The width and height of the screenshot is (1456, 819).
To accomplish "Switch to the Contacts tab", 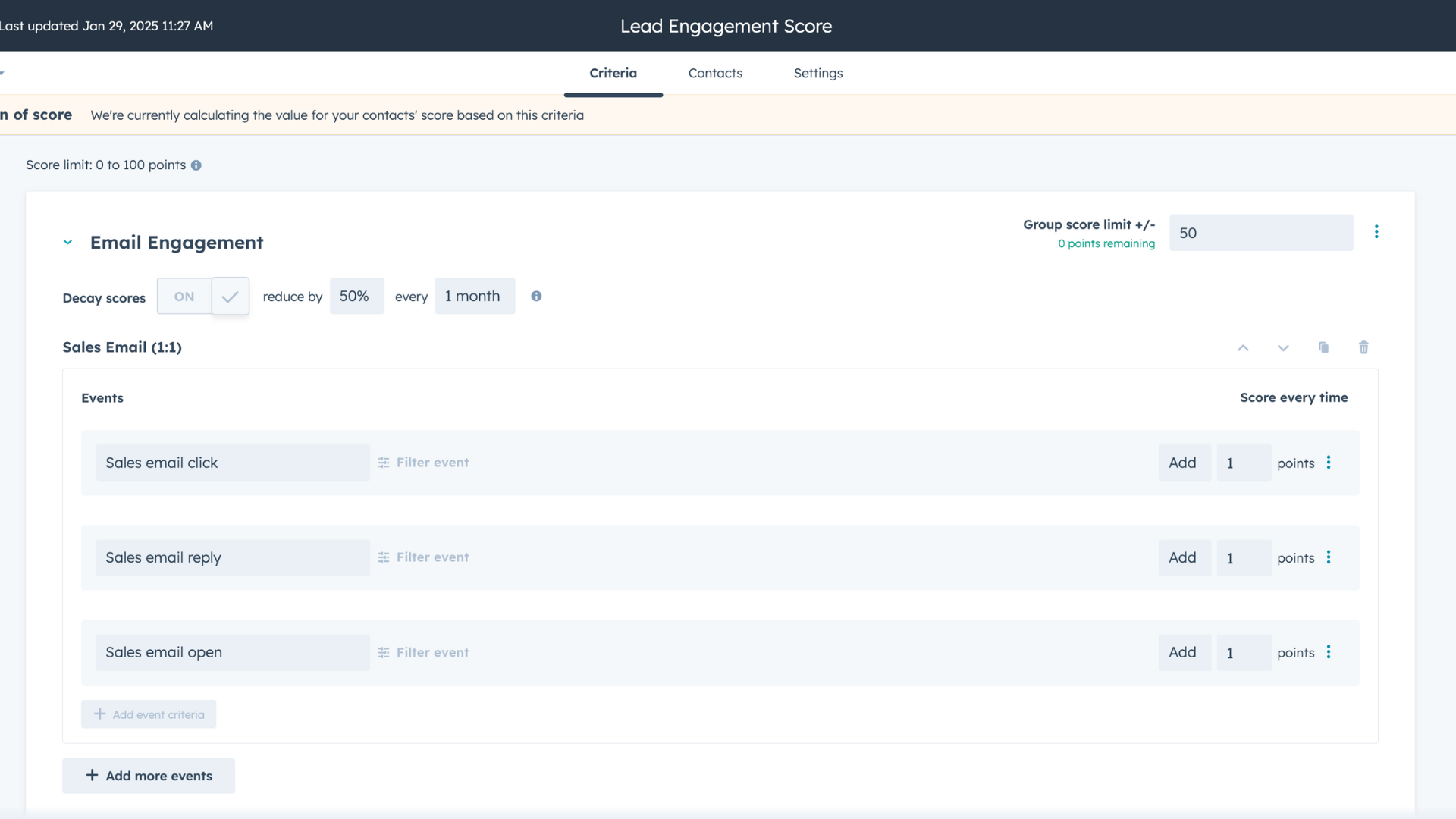I will [x=715, y=74].
